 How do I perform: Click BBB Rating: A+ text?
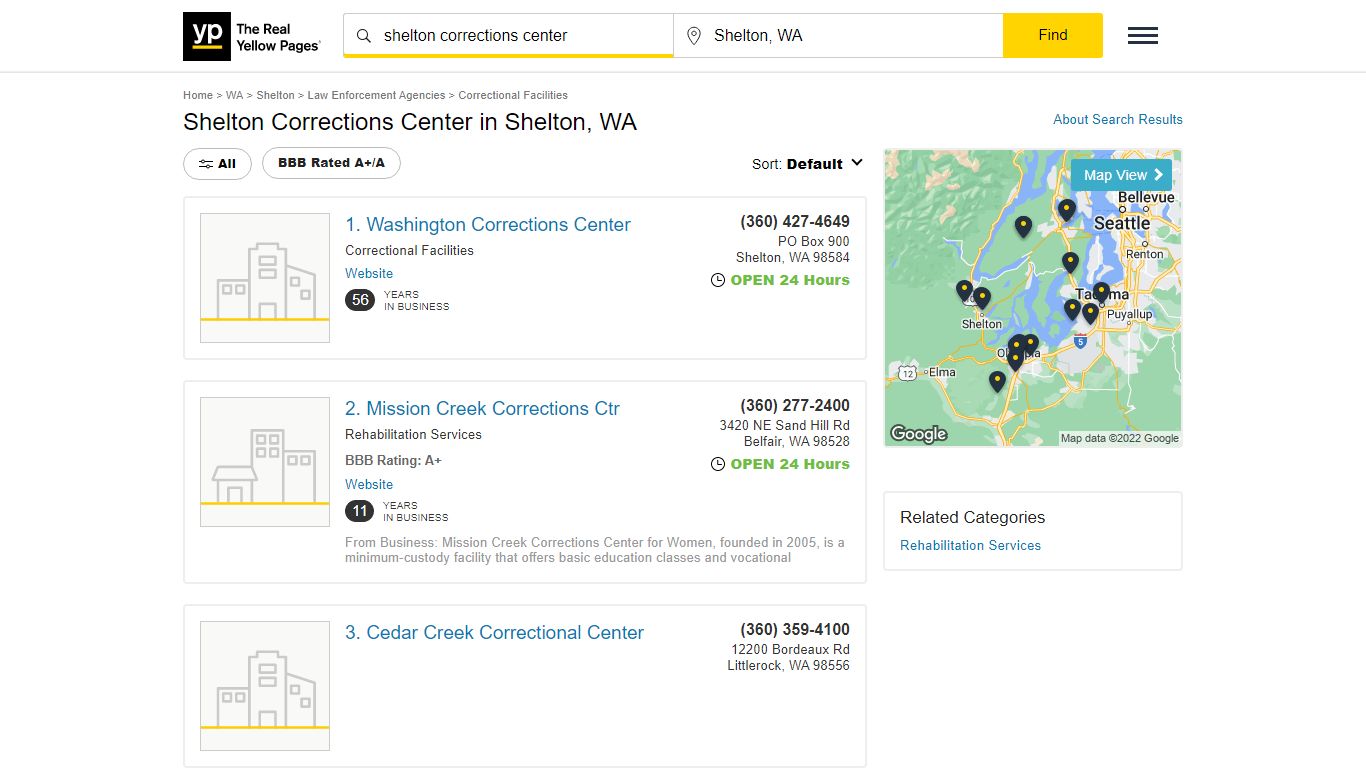393,460
